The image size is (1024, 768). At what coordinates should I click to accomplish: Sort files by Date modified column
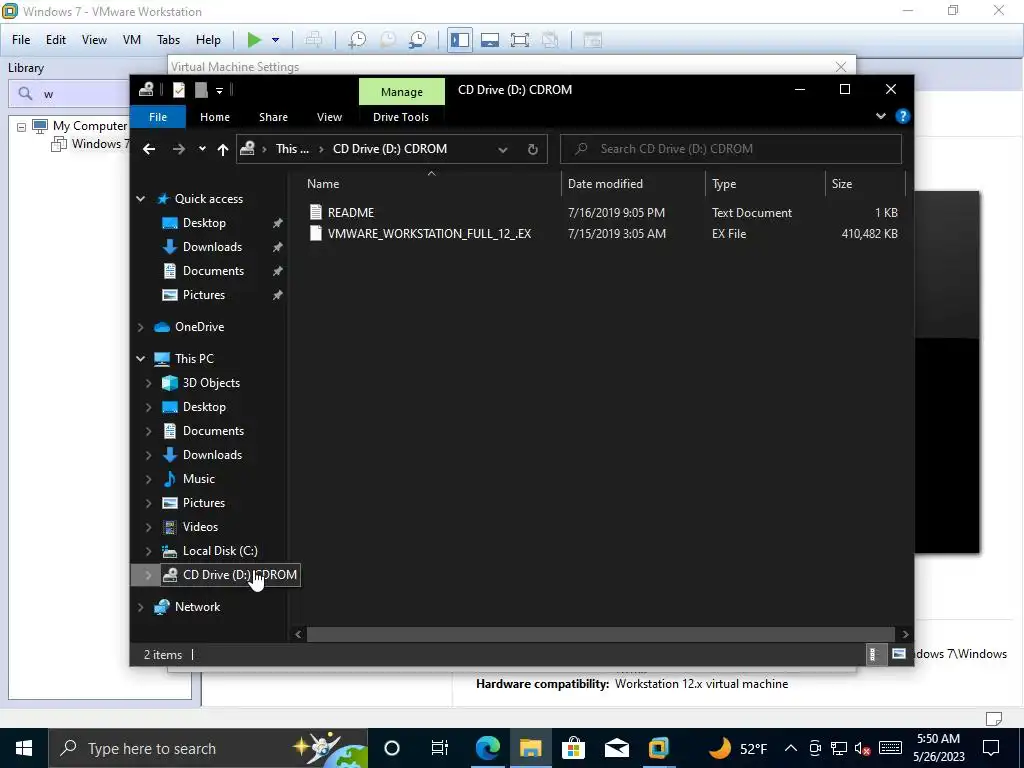click(x=633, y=184)
